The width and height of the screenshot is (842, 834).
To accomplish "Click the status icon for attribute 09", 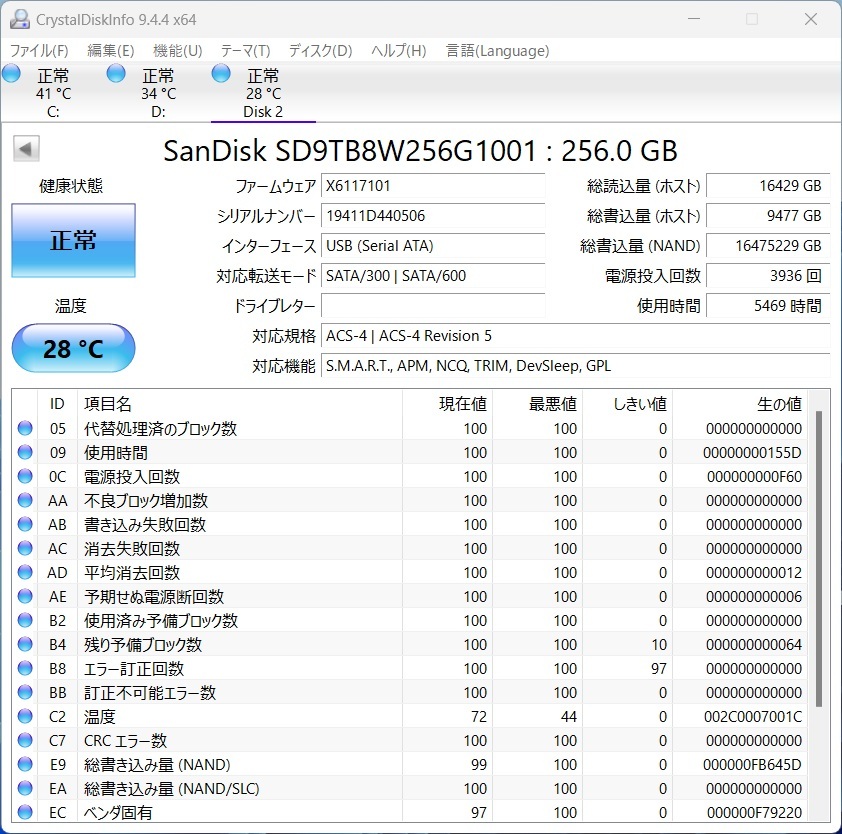I will click(25, 452).
